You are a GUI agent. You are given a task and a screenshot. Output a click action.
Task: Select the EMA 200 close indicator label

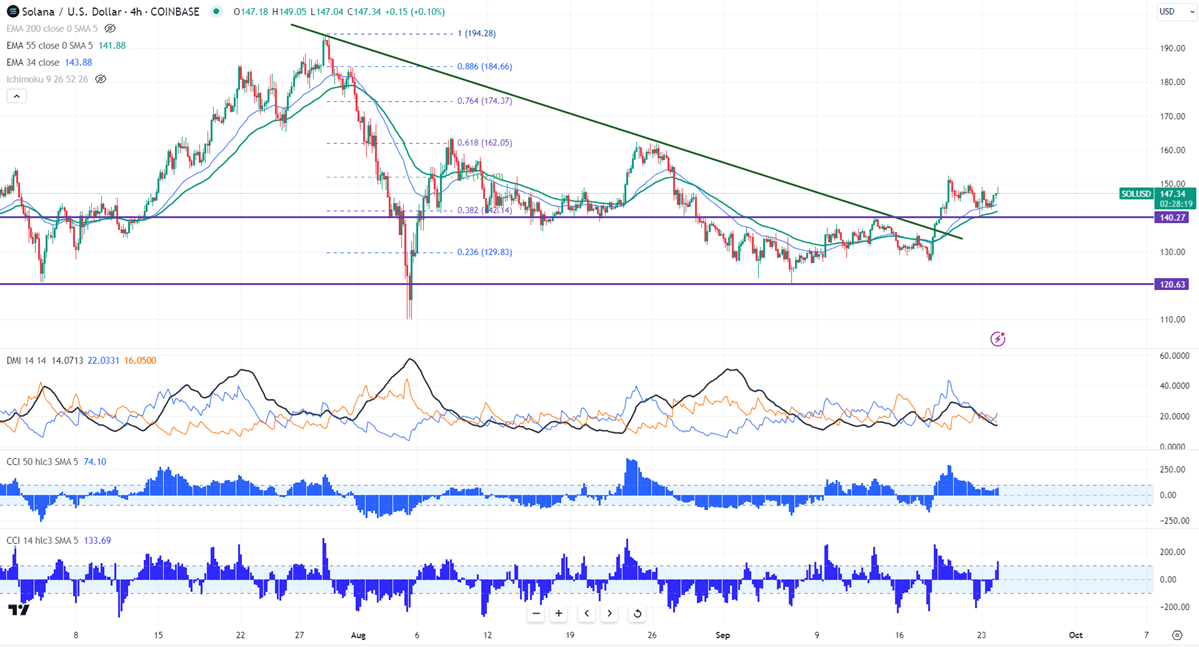[x=52, y=28]
